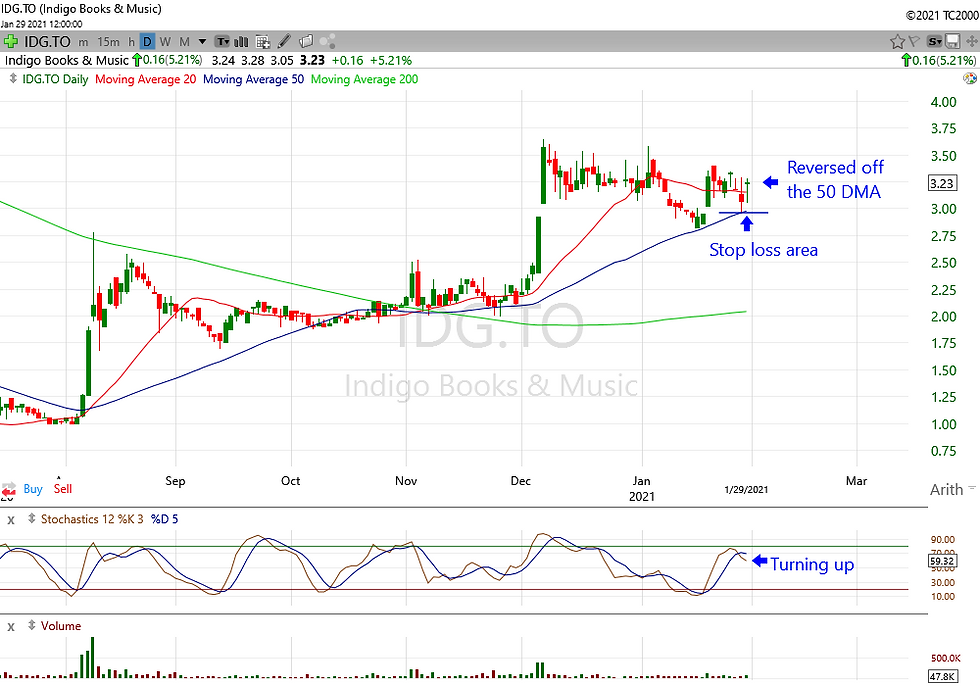Open the chart template T menu

[x=222, y=42]
